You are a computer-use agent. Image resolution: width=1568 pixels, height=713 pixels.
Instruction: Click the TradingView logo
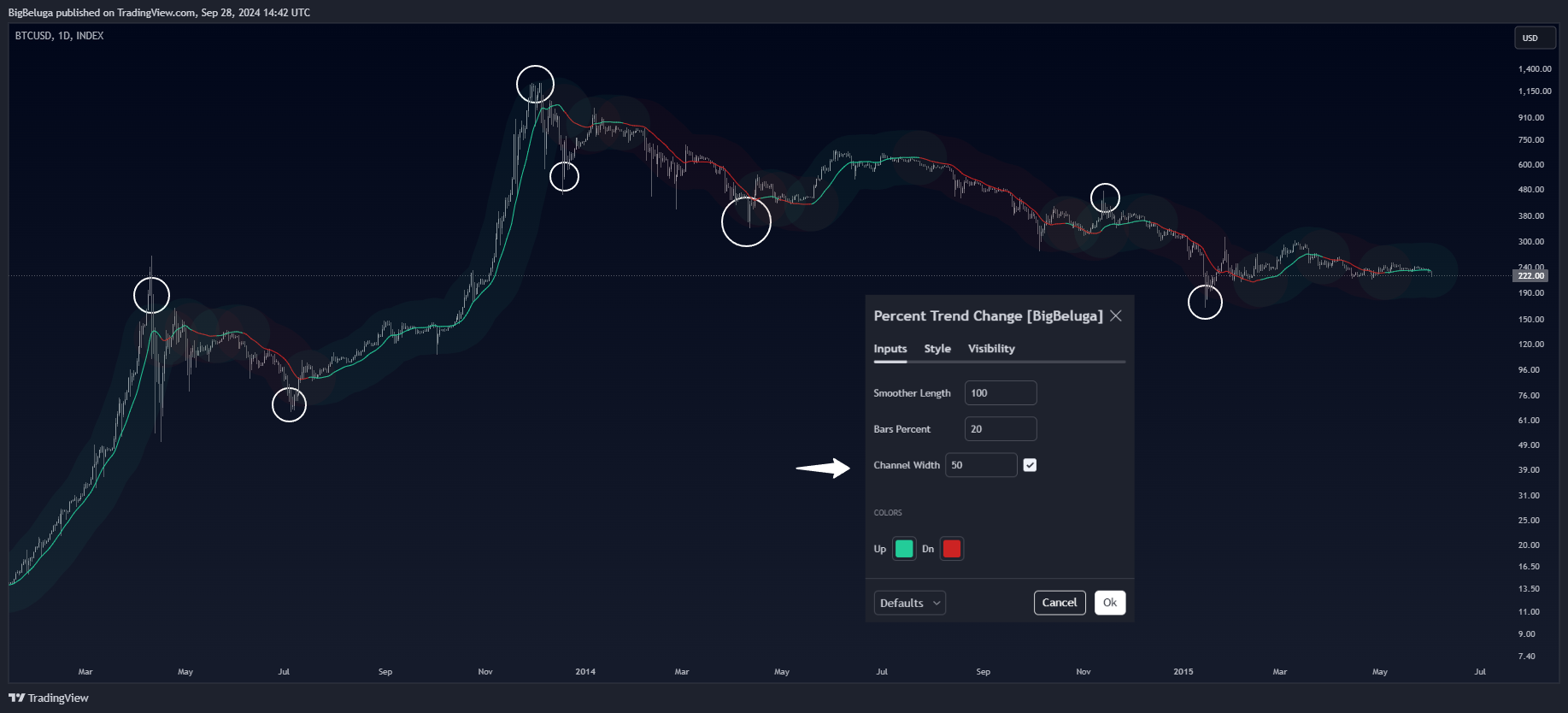(49, 698)
